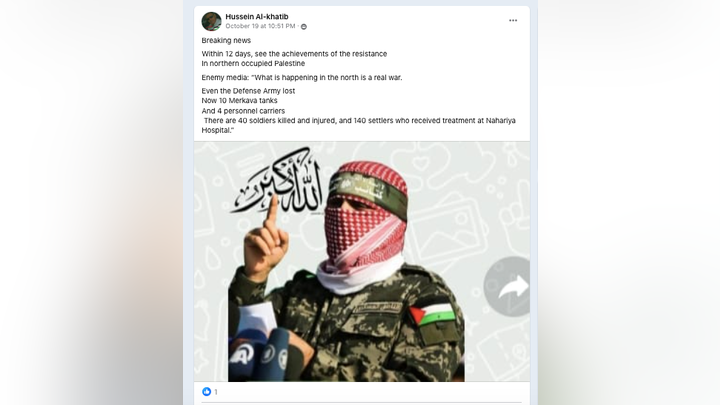The width and height of the screenshot is (720, 405).
Task: Click the Palestinian flag patch in photo
Action: 432,315
